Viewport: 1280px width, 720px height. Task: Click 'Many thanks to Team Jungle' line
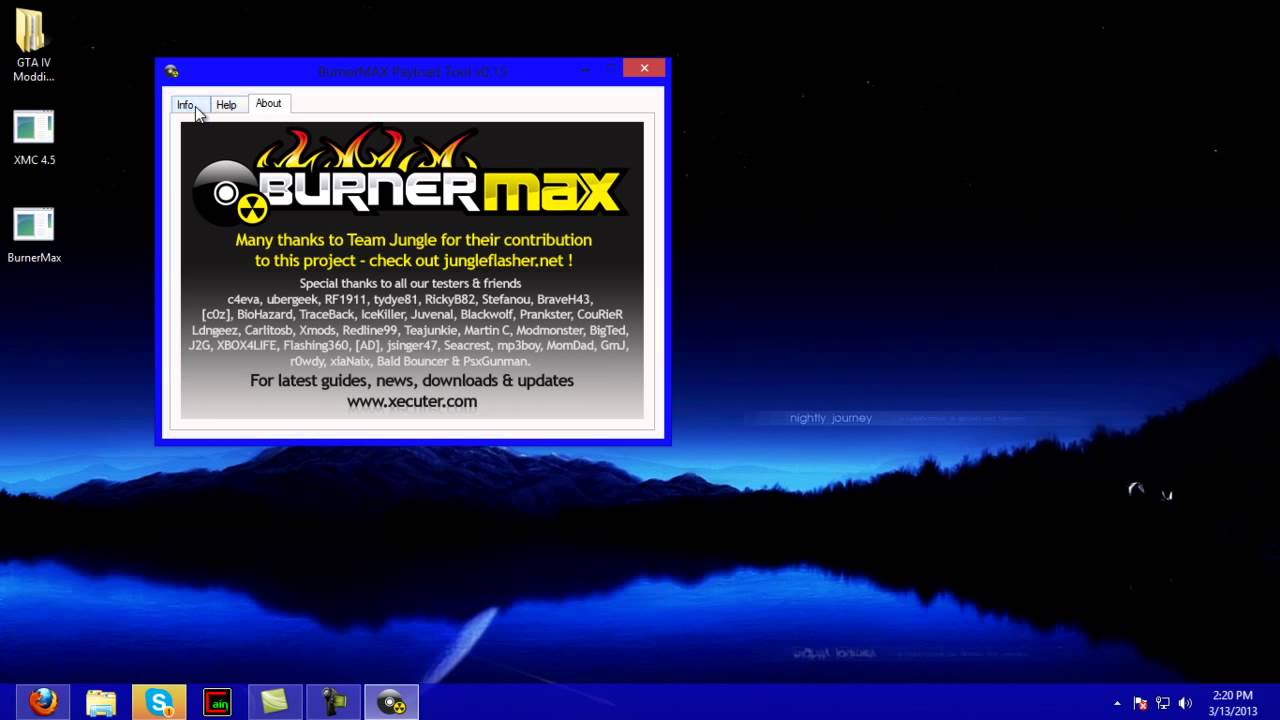tap(413, 240)
